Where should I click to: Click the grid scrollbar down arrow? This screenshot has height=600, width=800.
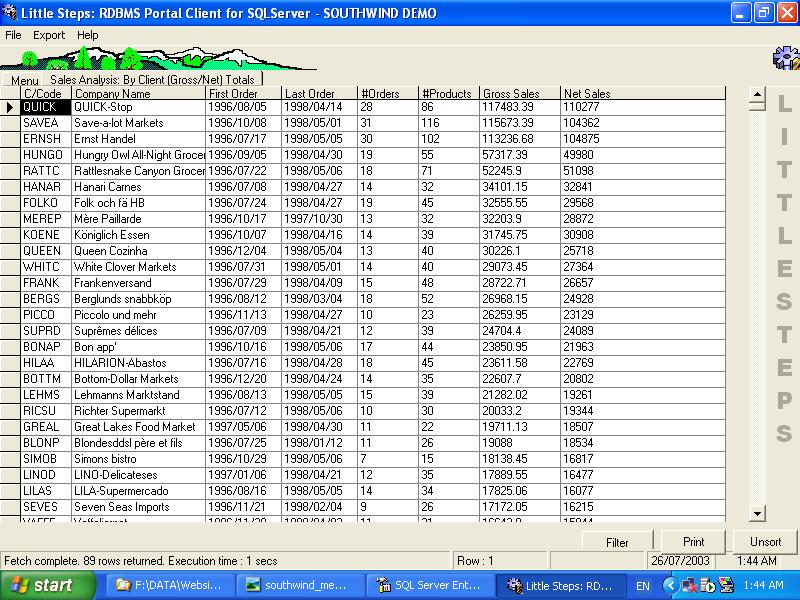(757, 513)
